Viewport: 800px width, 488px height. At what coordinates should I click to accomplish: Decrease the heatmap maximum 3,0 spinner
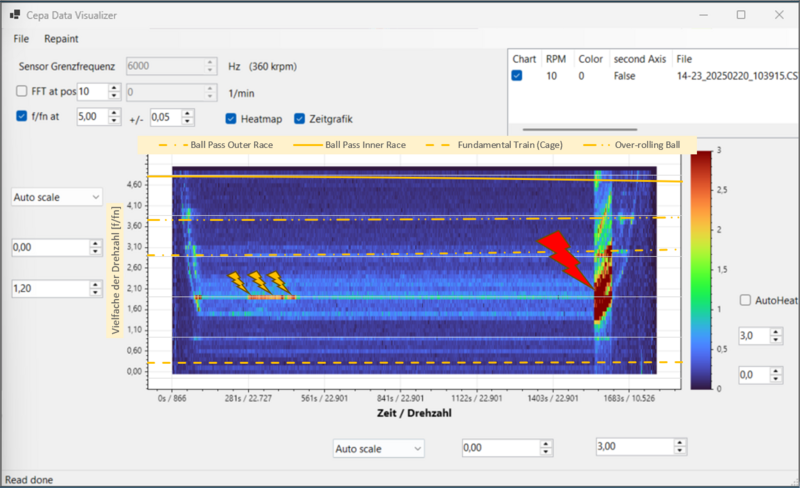[776, 341]
